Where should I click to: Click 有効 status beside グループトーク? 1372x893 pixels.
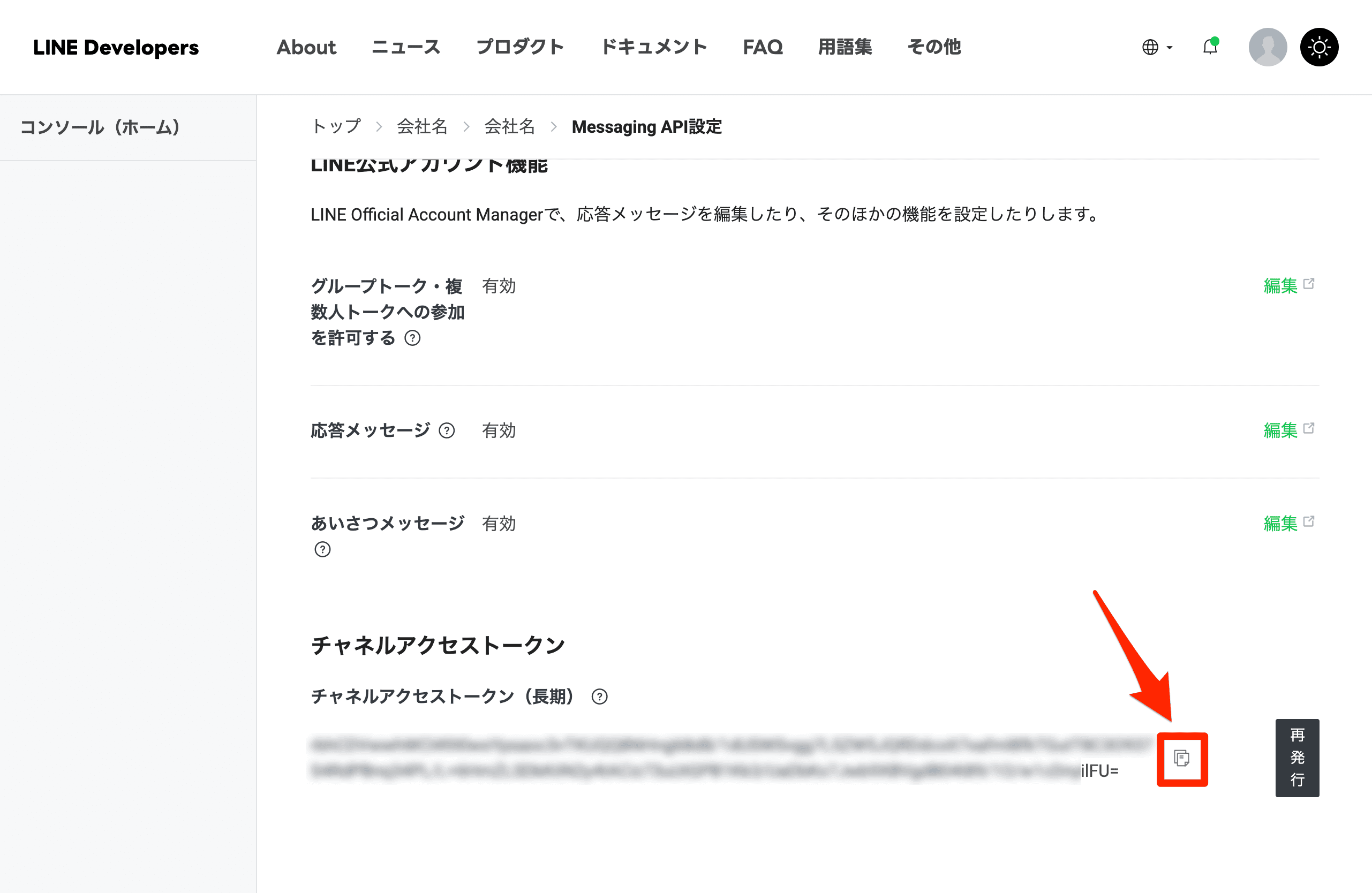pos(499,286)
